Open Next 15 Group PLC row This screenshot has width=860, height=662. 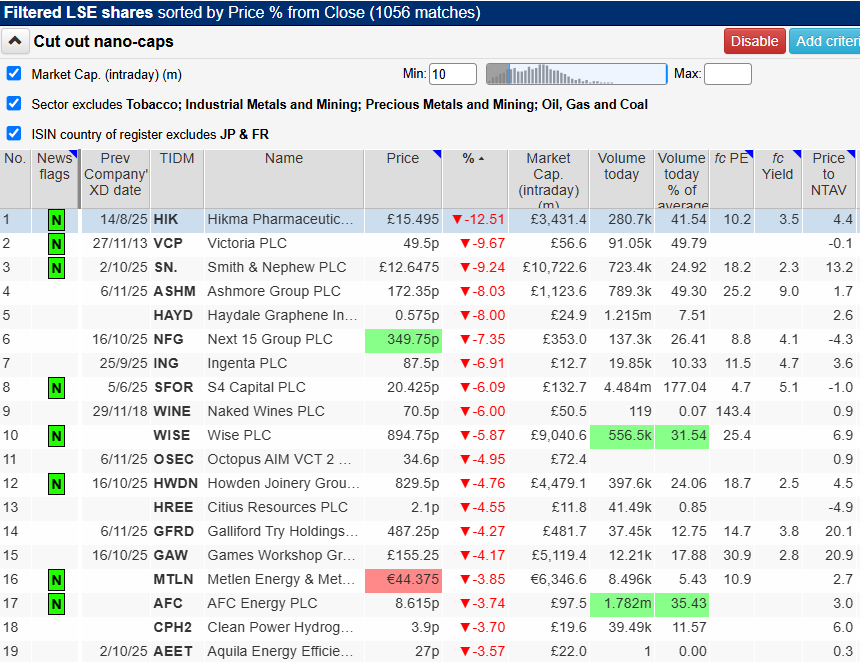click(x=428, y=340)
